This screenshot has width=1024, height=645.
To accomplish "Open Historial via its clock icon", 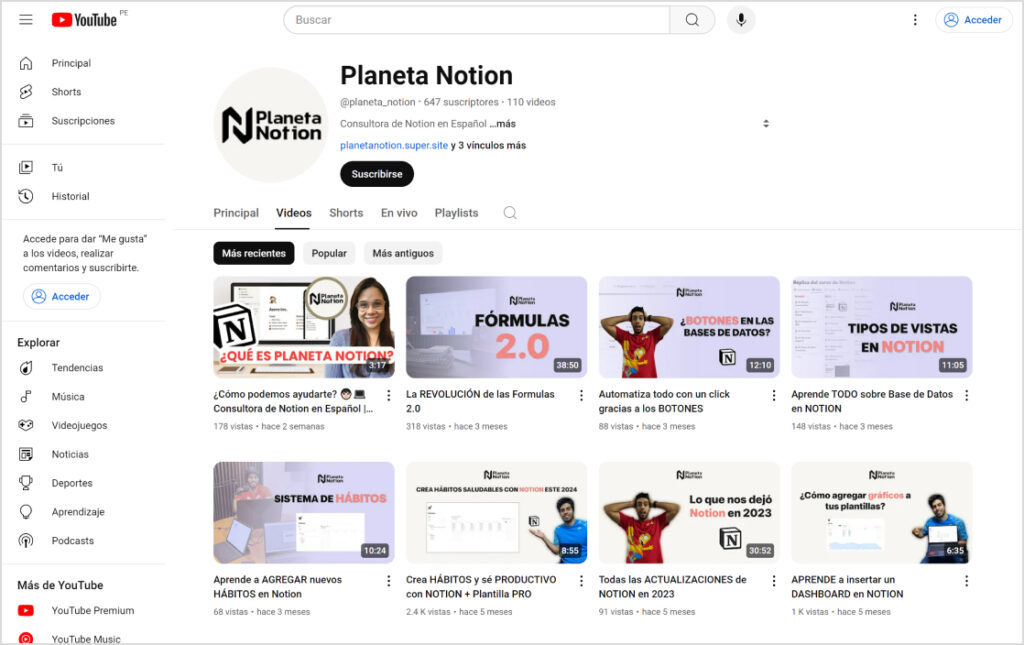I will 25,196.
